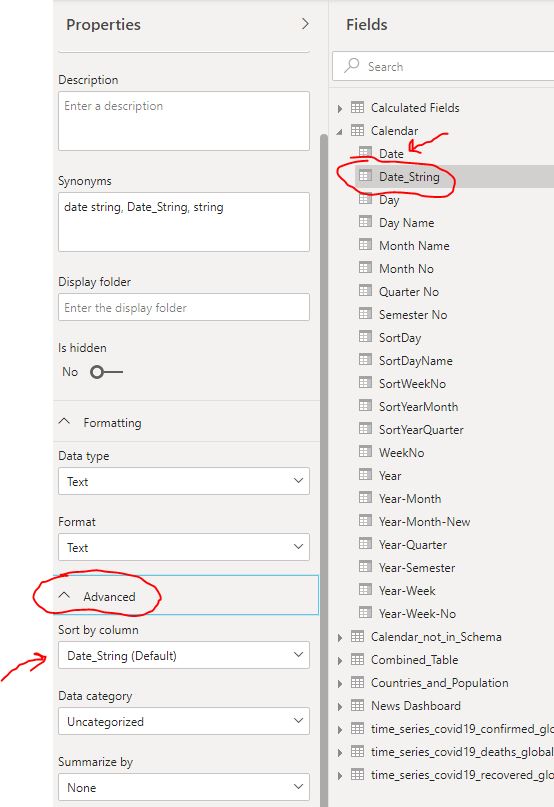554x807 pixels.
Task: Collapse the Calendar table
Action: pyautogui.click(x=340, y=132)
